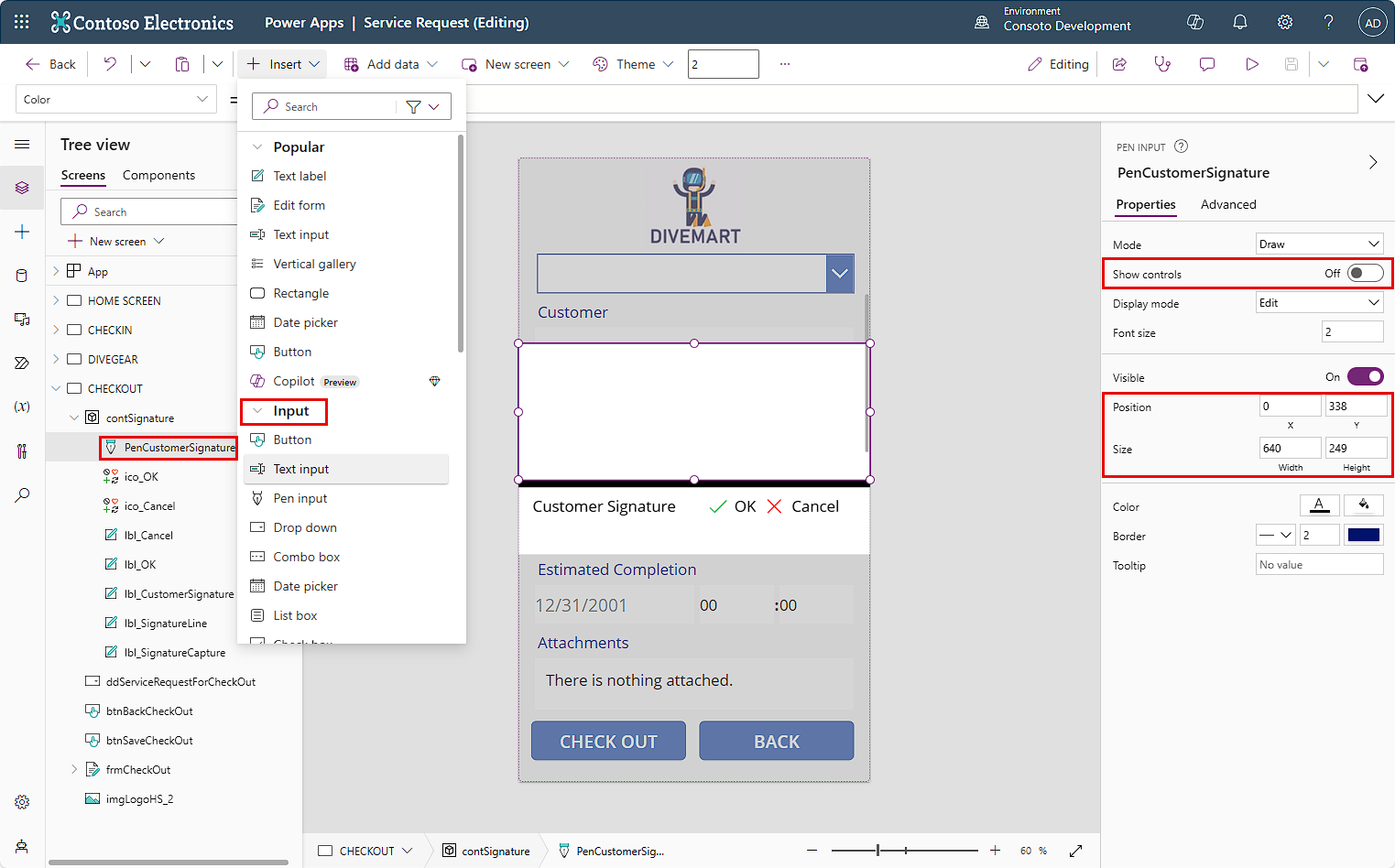
Task: Open the AD account avatar
Action: (x=1372, y=23)
